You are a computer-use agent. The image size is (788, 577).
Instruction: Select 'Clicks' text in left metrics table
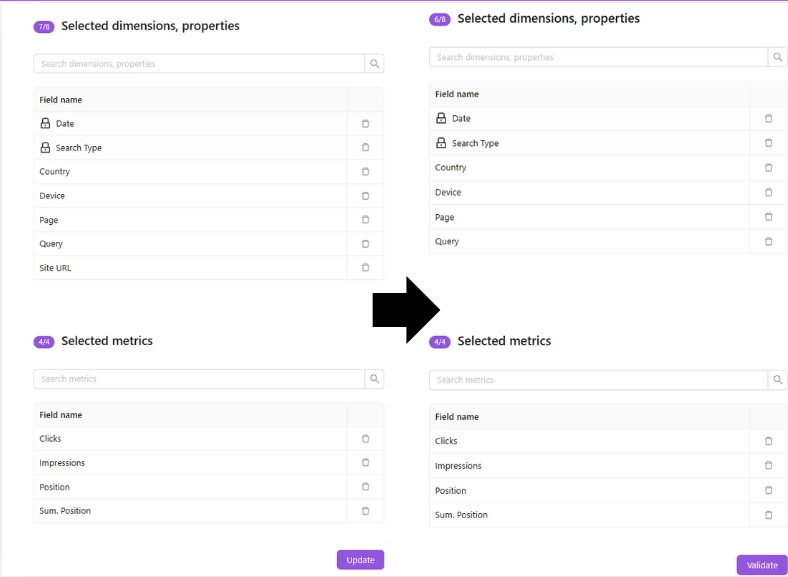[x=50, y=439]
